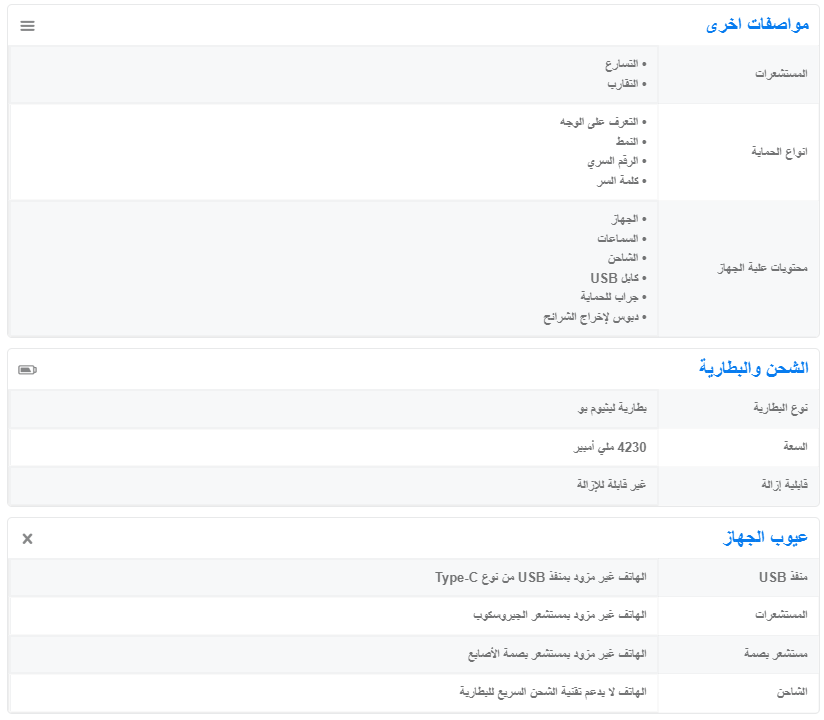
Task: Click the battery icon in الشحن والبطارية header
Action: pyautogui.click(x=27, y=370)
